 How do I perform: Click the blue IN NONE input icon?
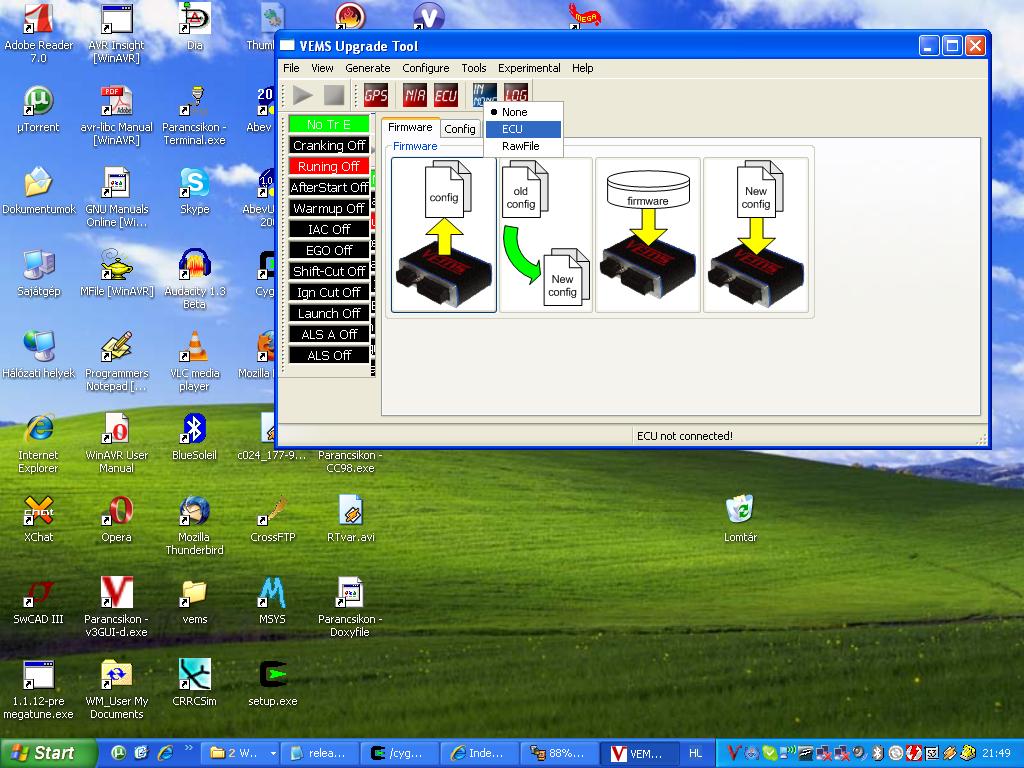click(x=484, y=93)
